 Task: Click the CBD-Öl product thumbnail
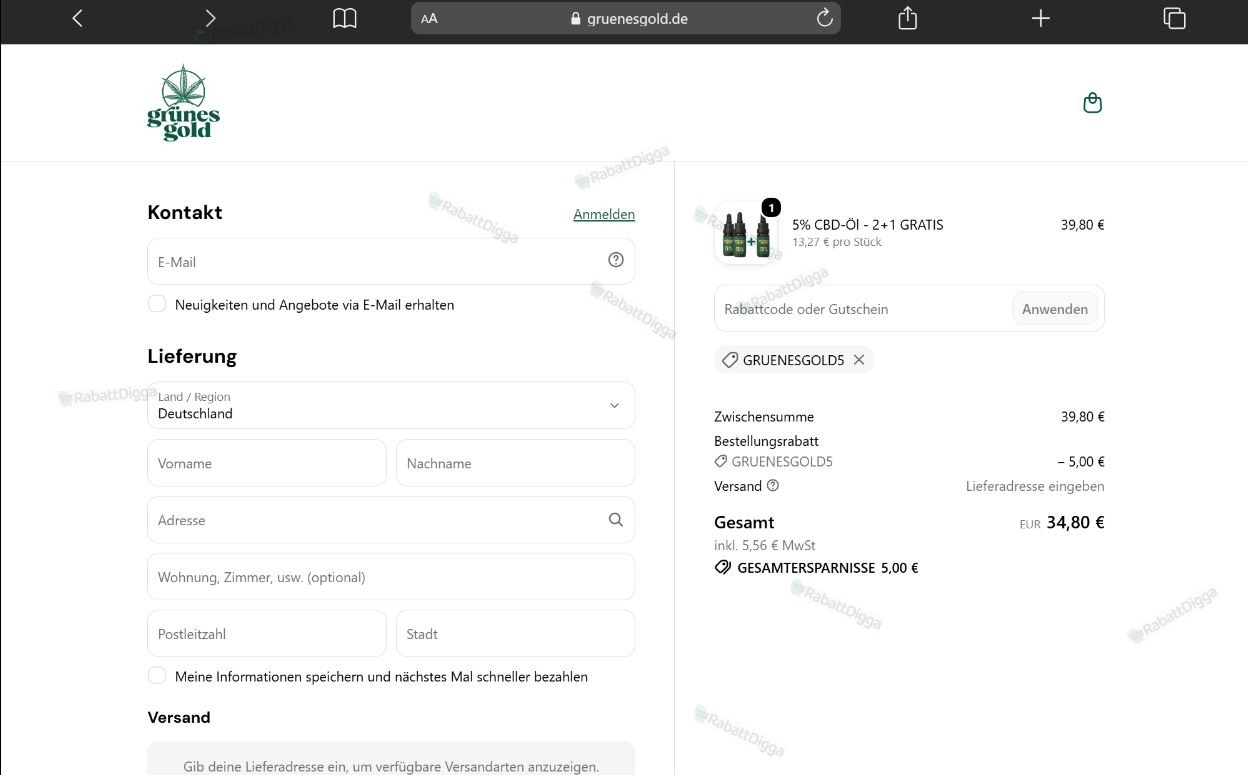(746, 233)
